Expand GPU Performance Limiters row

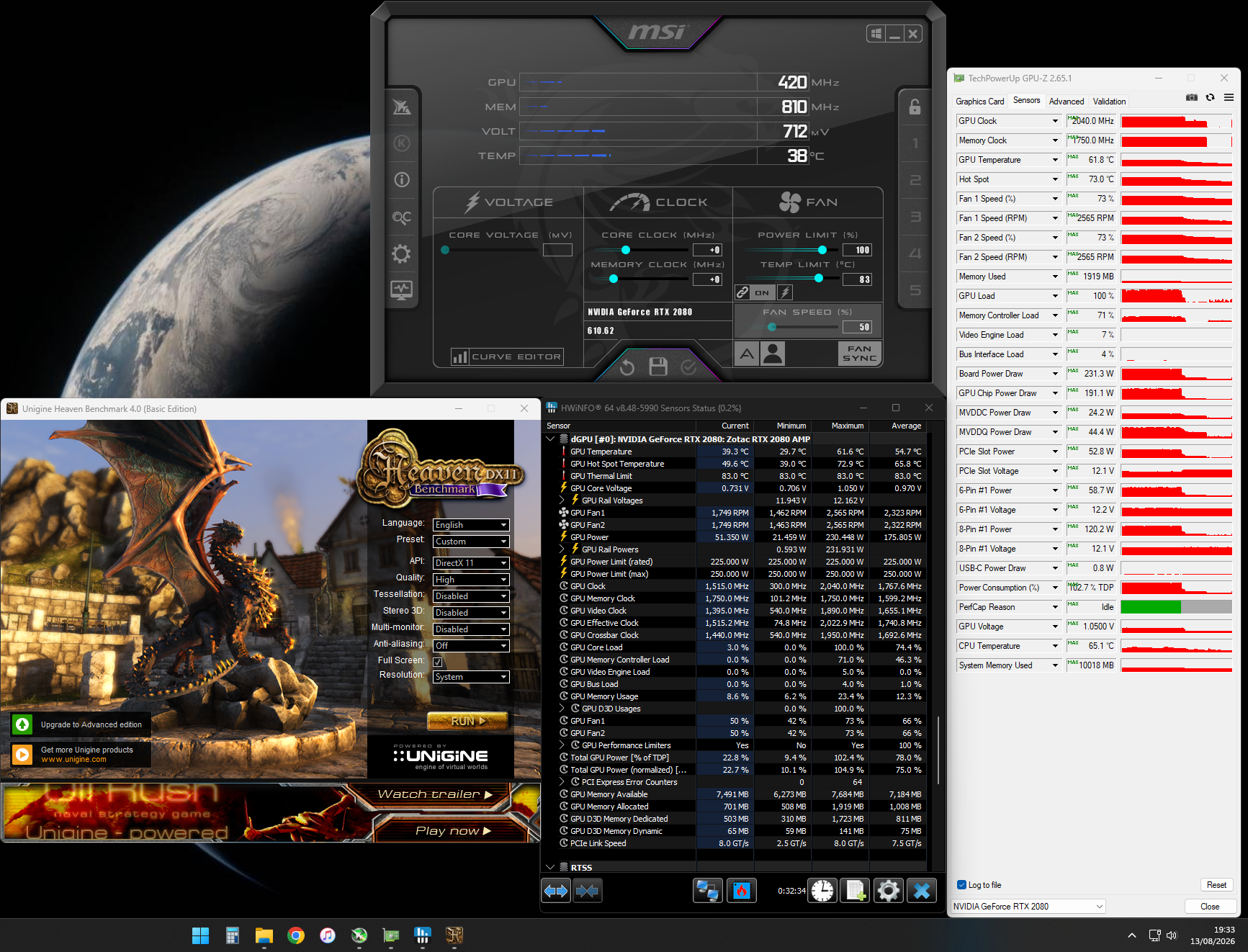[562, 745]
